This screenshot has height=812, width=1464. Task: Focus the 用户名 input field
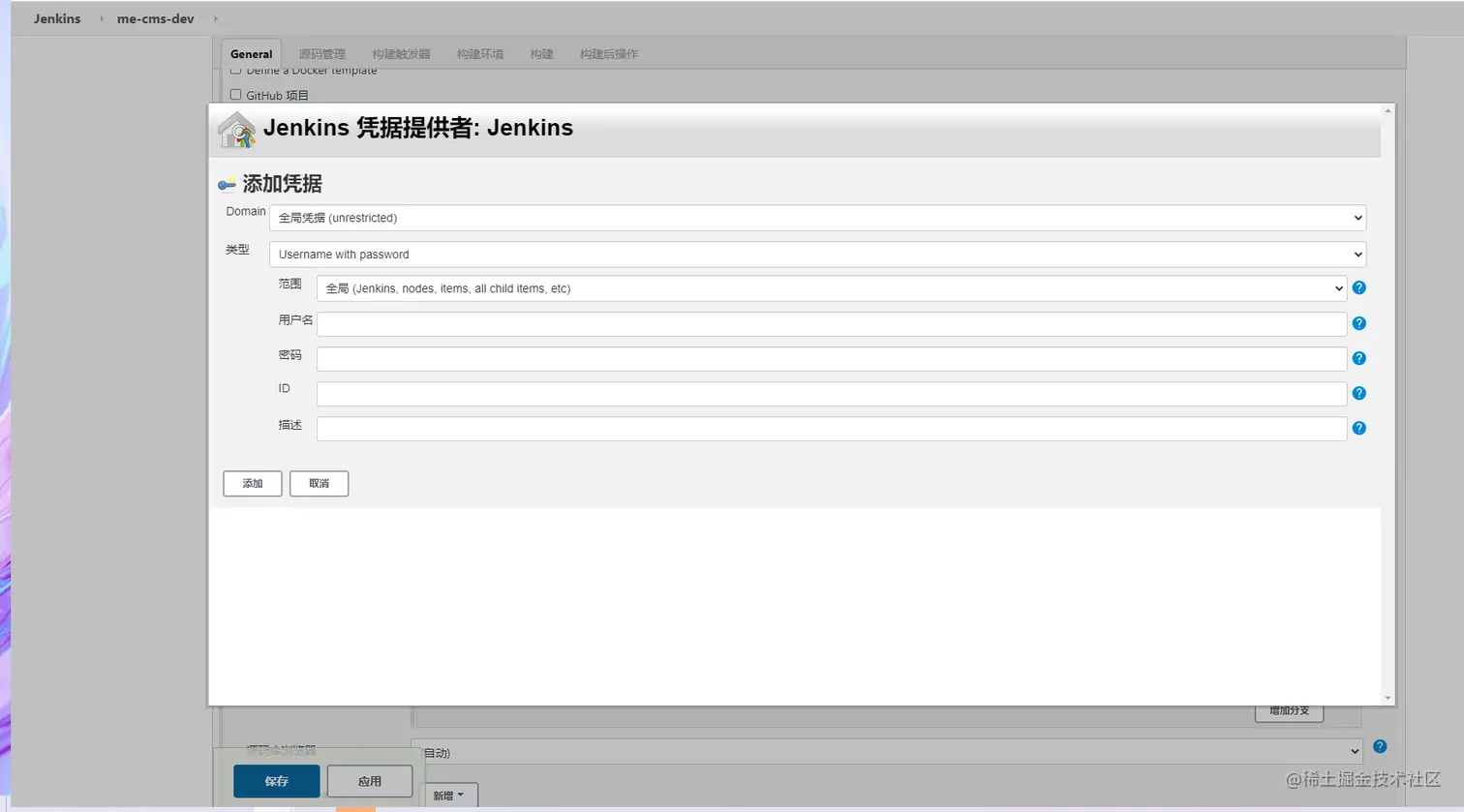(832, 324)
